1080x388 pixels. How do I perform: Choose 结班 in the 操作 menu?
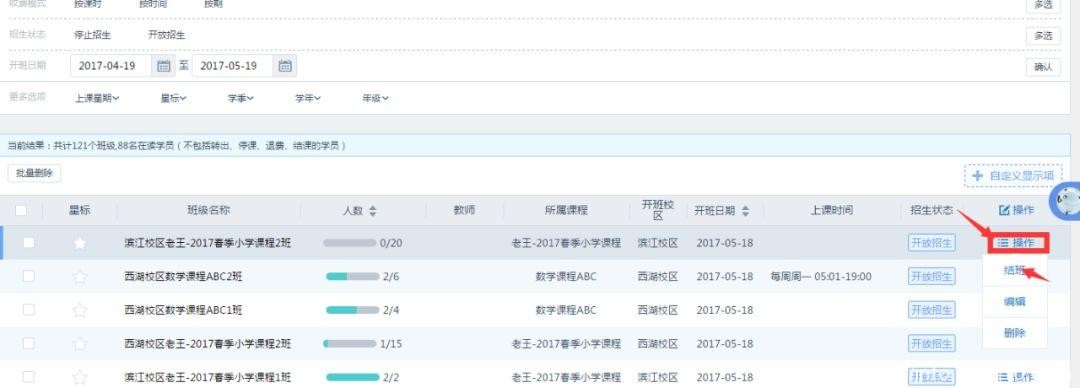pos(1015,270)
